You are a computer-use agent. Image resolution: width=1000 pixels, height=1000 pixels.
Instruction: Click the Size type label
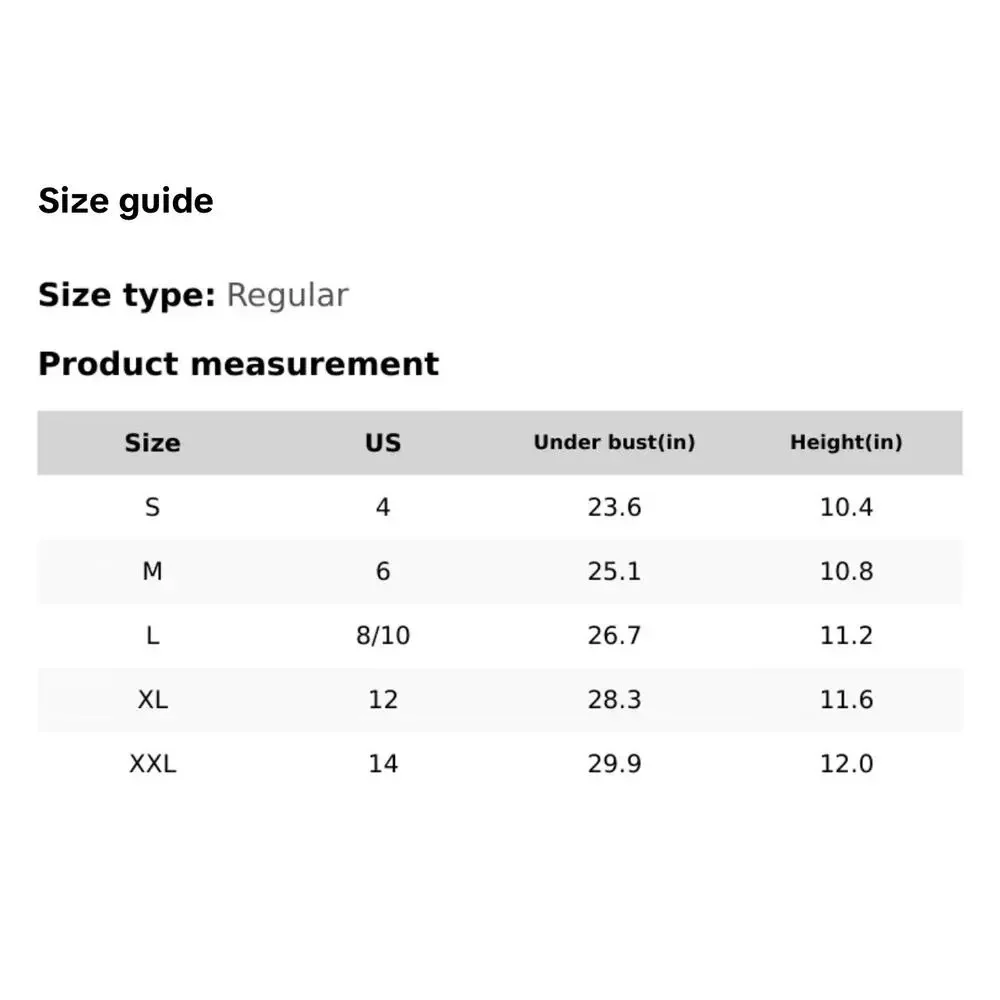click(x=126, y=295)
